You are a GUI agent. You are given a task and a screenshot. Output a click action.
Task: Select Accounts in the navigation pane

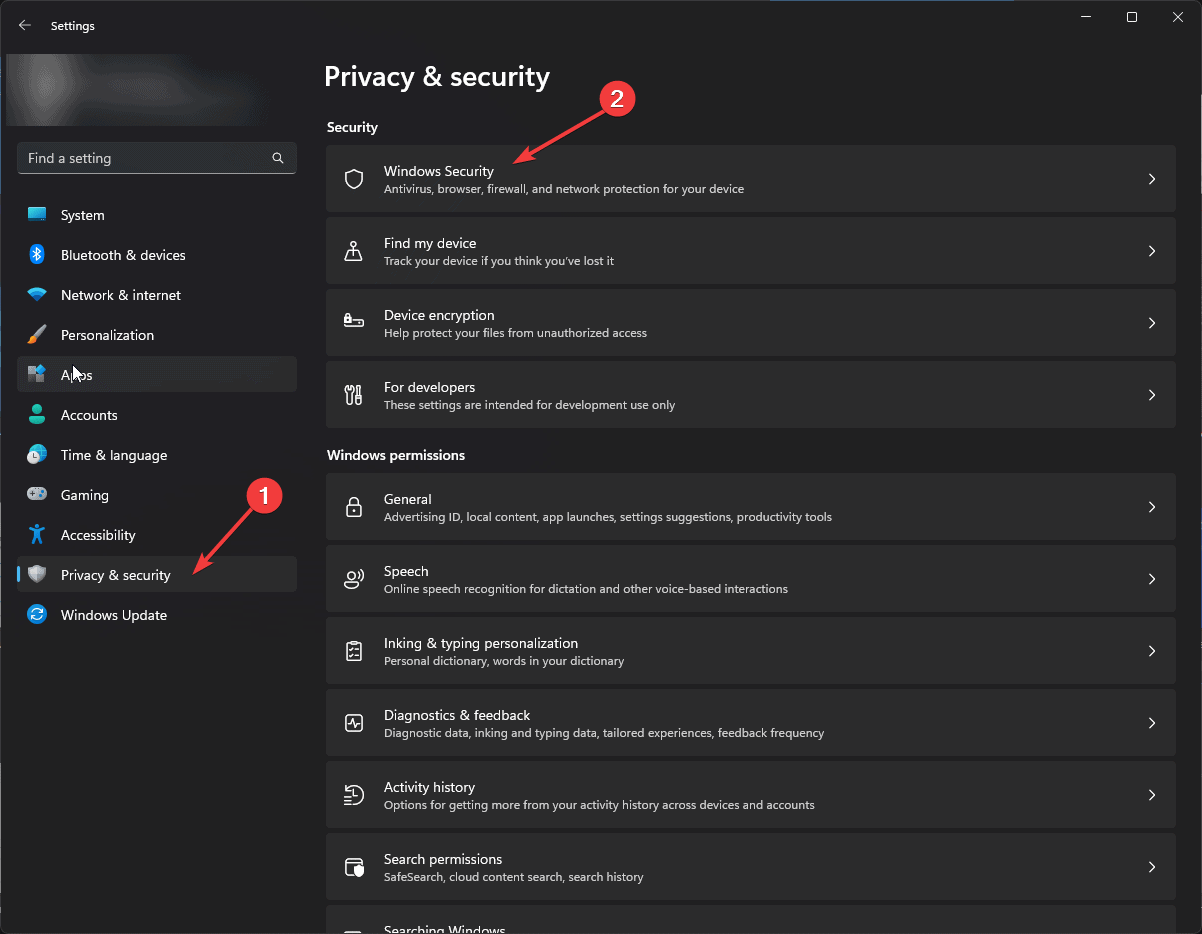pos(89,414)
